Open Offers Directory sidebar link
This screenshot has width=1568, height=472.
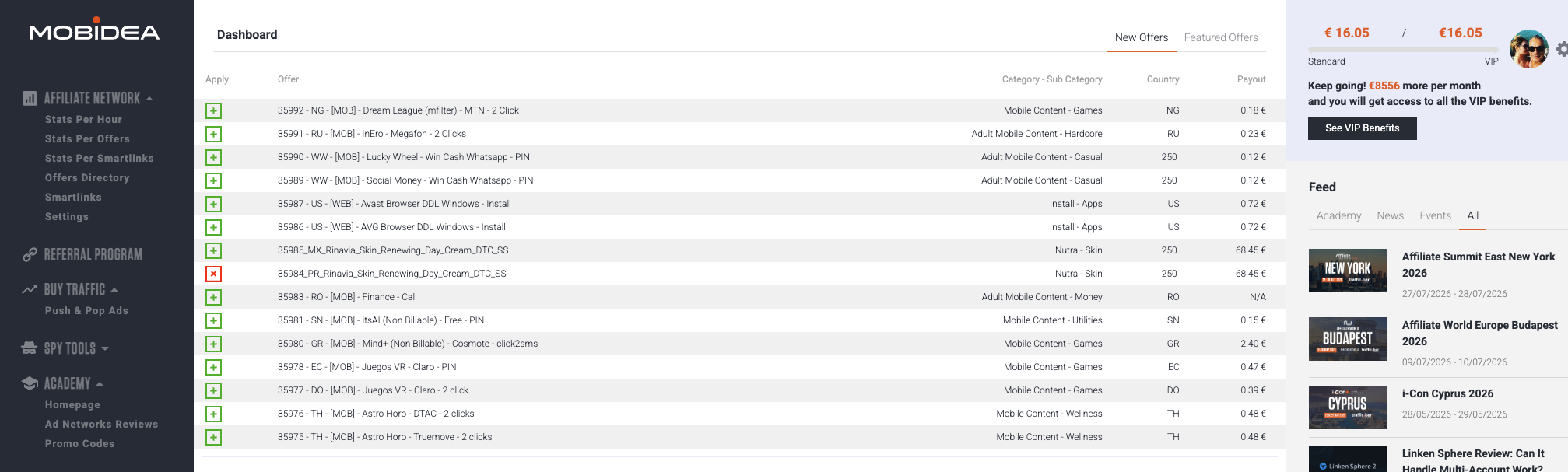point(87,177)
